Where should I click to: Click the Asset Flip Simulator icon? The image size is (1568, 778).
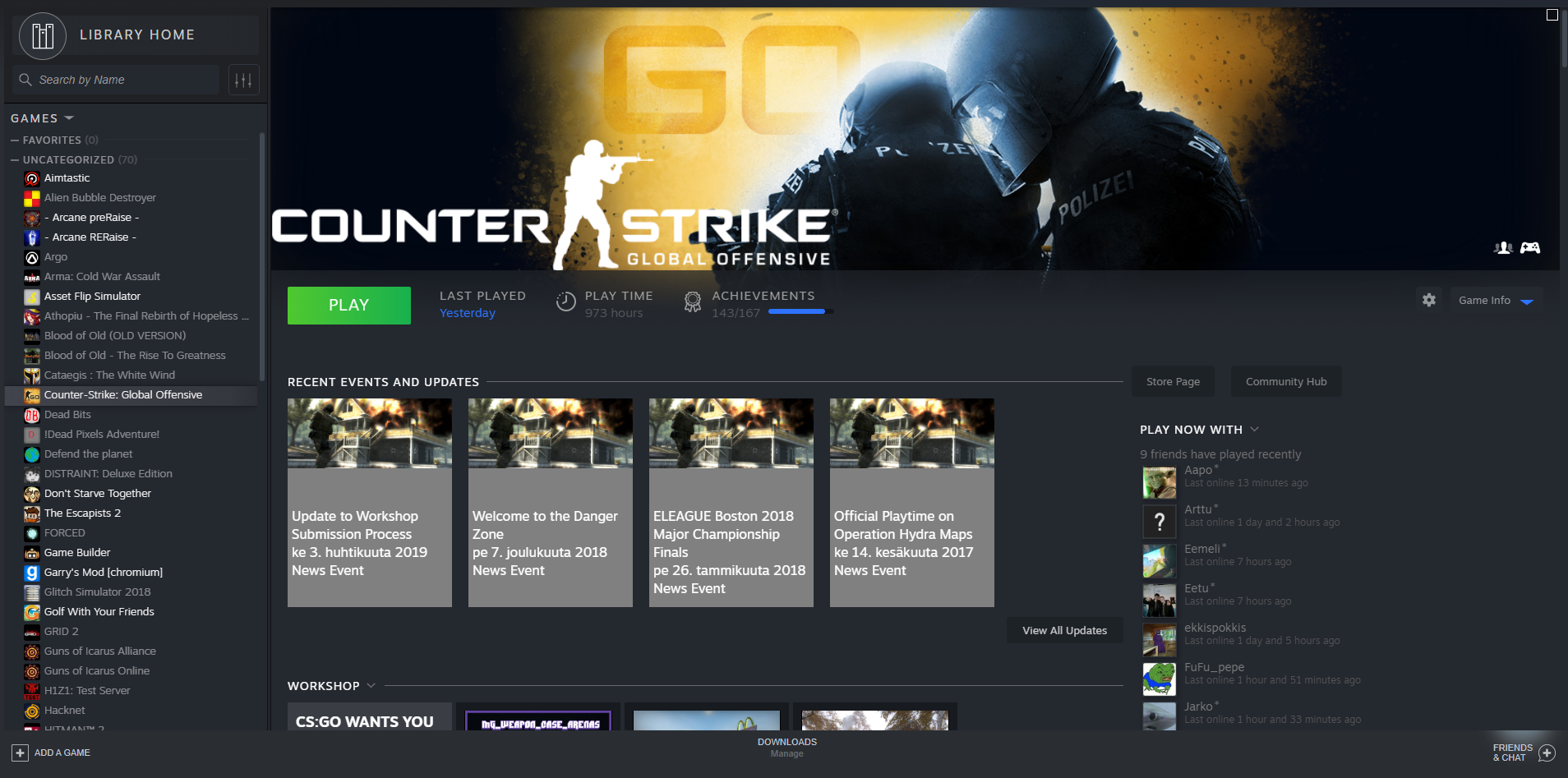tap(32, 297)
